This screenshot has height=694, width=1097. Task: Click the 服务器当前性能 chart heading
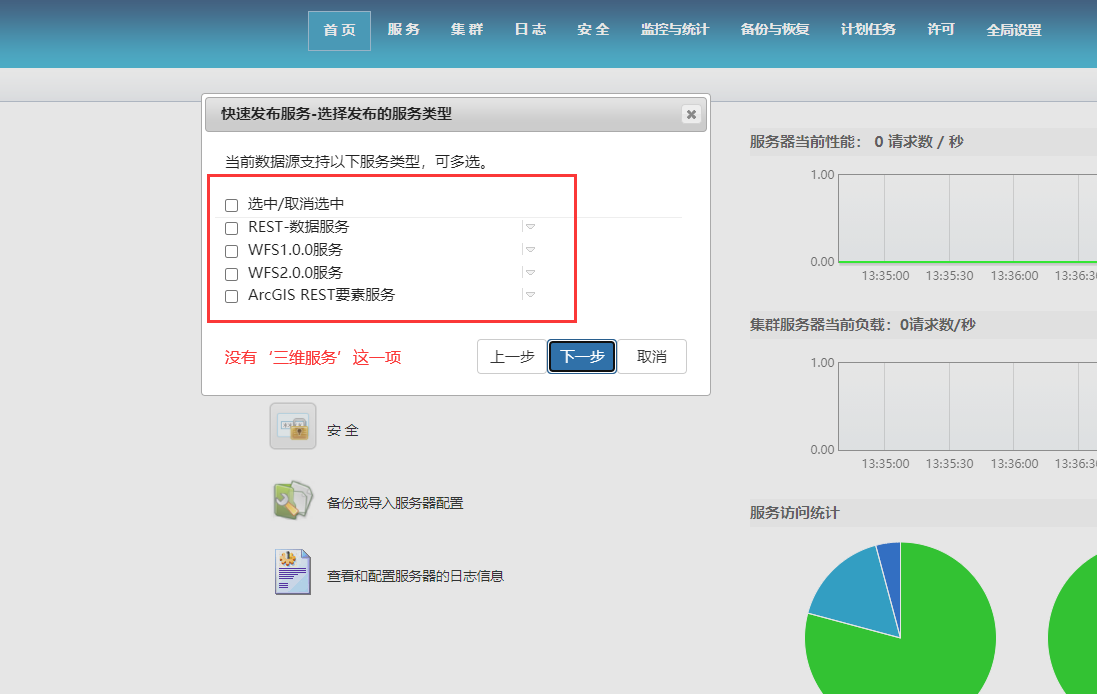[857, 141]
